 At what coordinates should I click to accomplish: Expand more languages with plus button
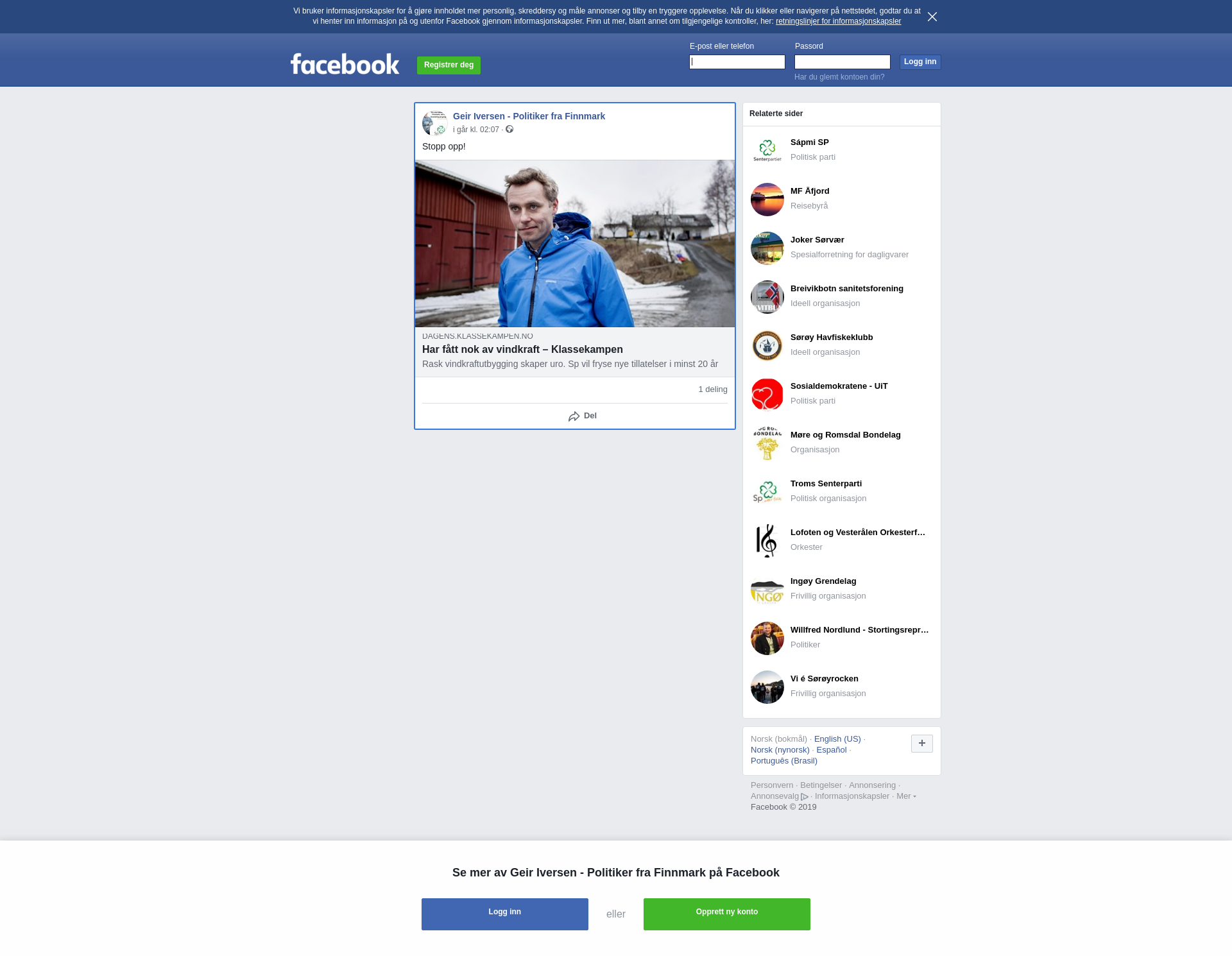[x=922, y=744]
